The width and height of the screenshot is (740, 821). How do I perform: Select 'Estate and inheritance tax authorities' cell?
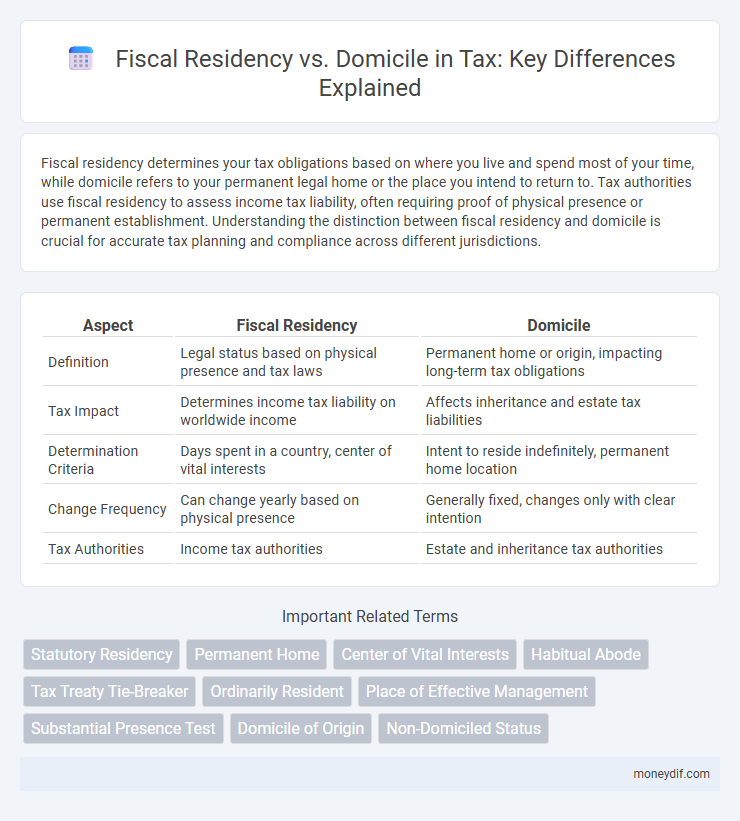tap(558, 549)
